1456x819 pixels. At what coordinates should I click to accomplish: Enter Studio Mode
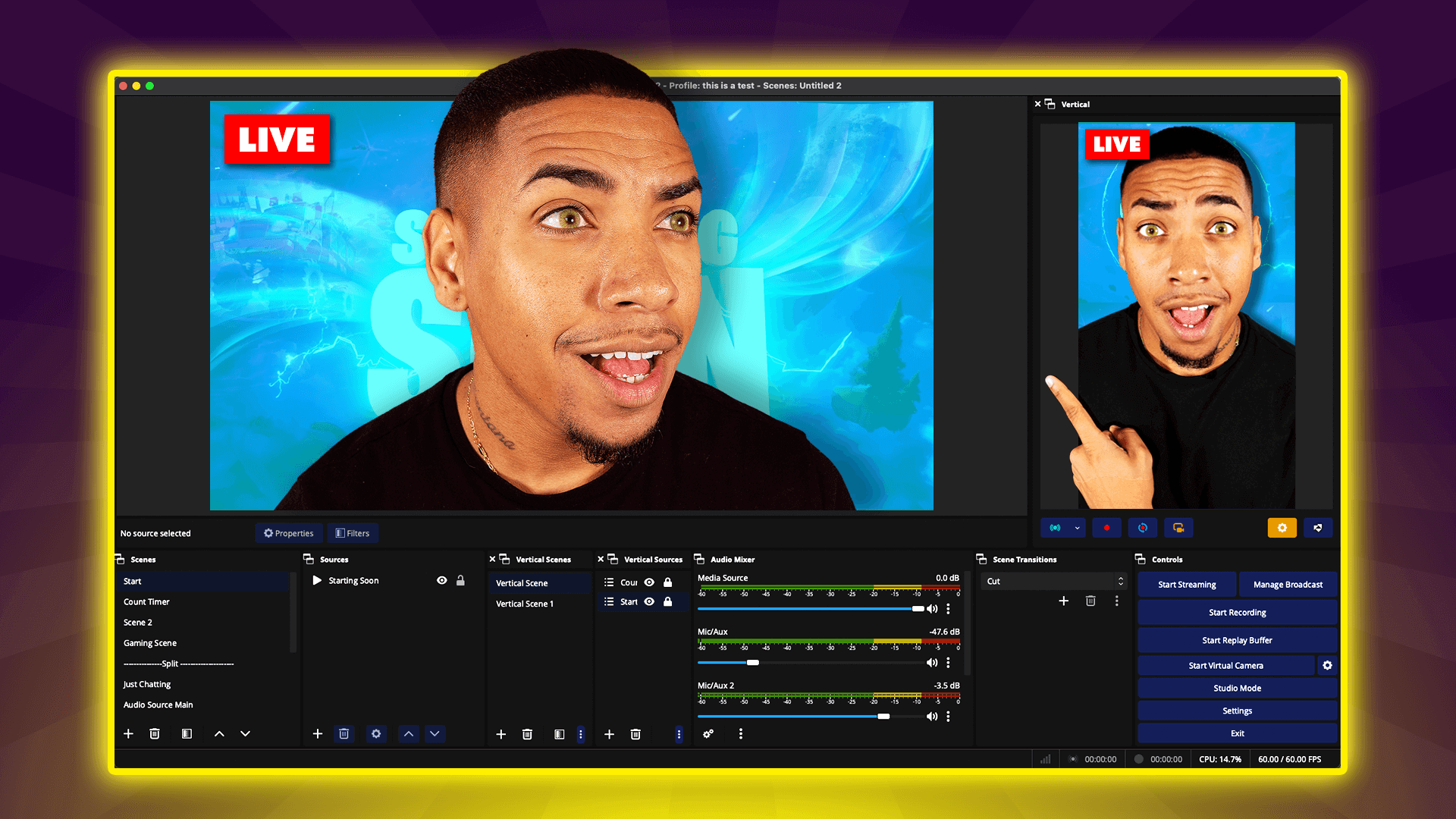[x=1237, y=688]
